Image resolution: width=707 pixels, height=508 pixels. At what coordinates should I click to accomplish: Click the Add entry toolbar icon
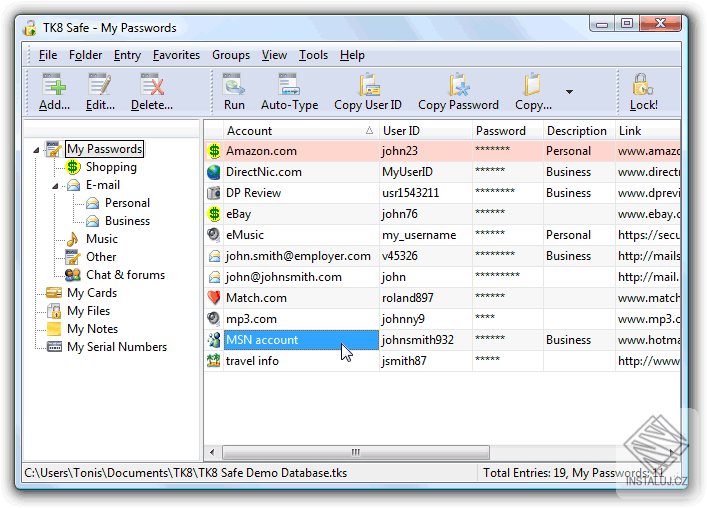[x=54, y=84]
